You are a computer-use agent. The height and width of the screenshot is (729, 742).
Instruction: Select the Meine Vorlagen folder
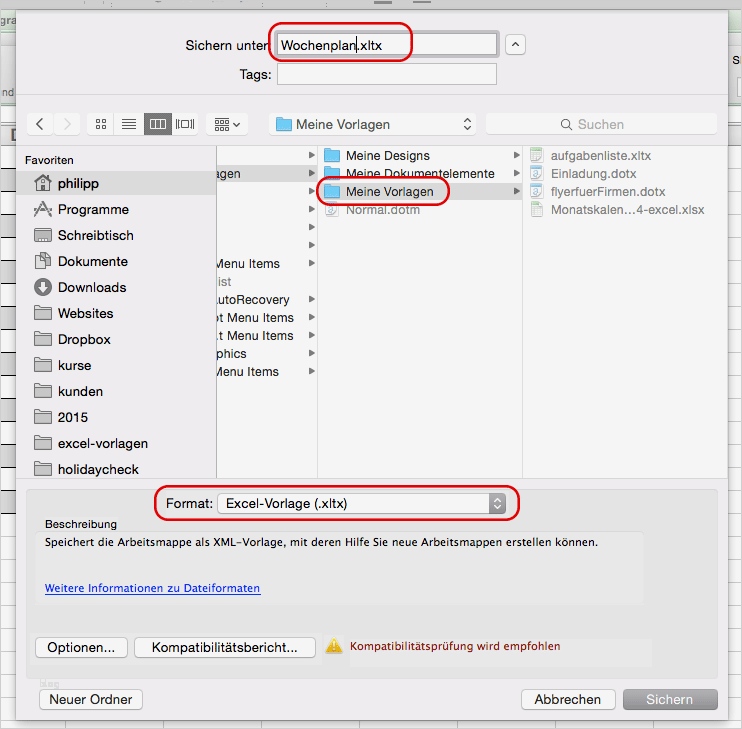click(420, 191)
